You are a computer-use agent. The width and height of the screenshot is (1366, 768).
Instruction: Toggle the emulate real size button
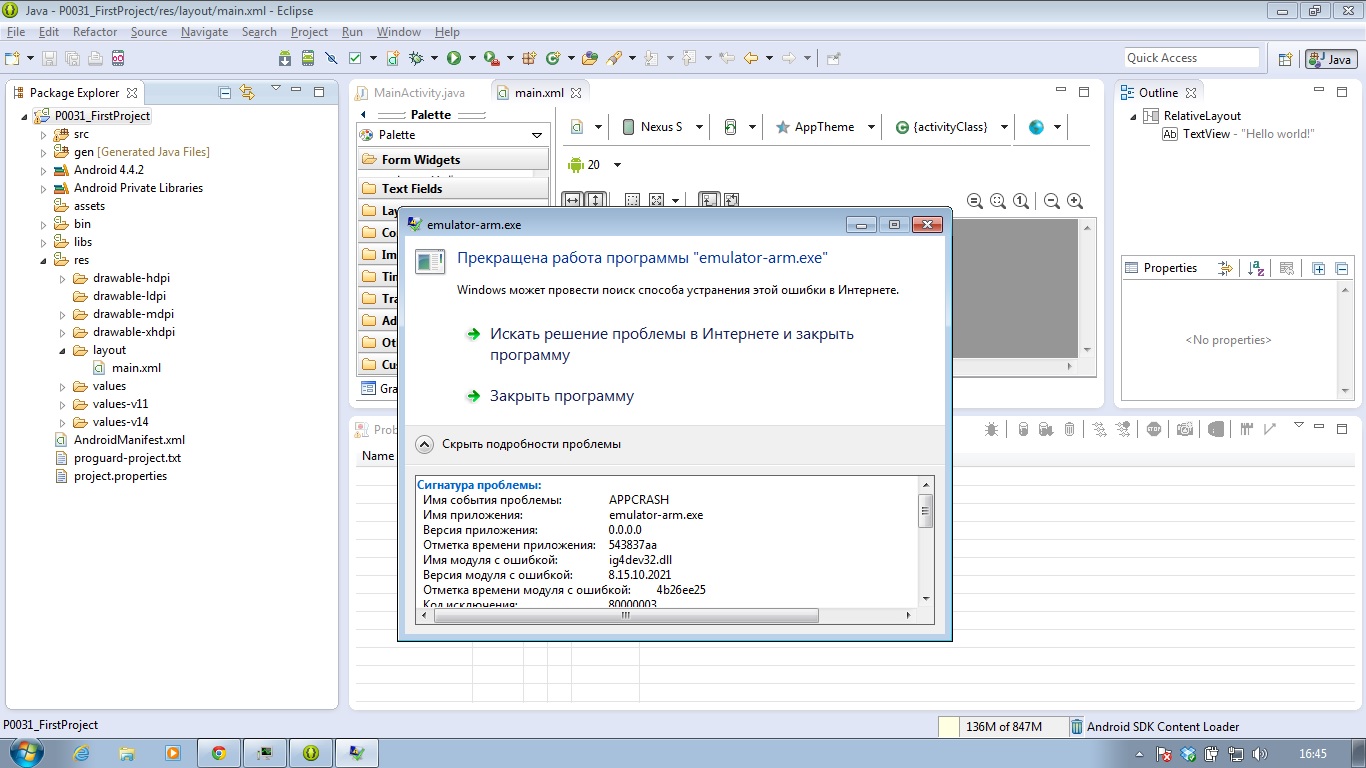[x=975, y=200]
